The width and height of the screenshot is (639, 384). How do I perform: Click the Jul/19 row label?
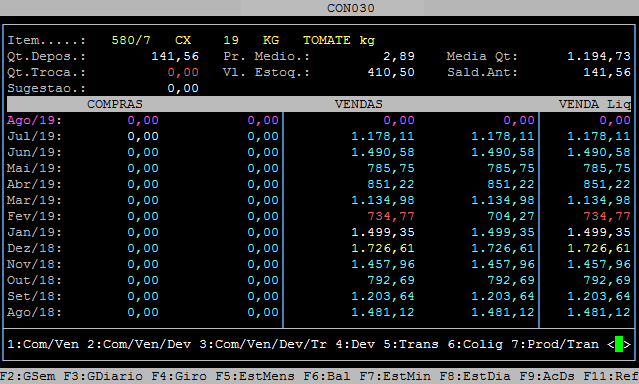(x=34, y=136)
